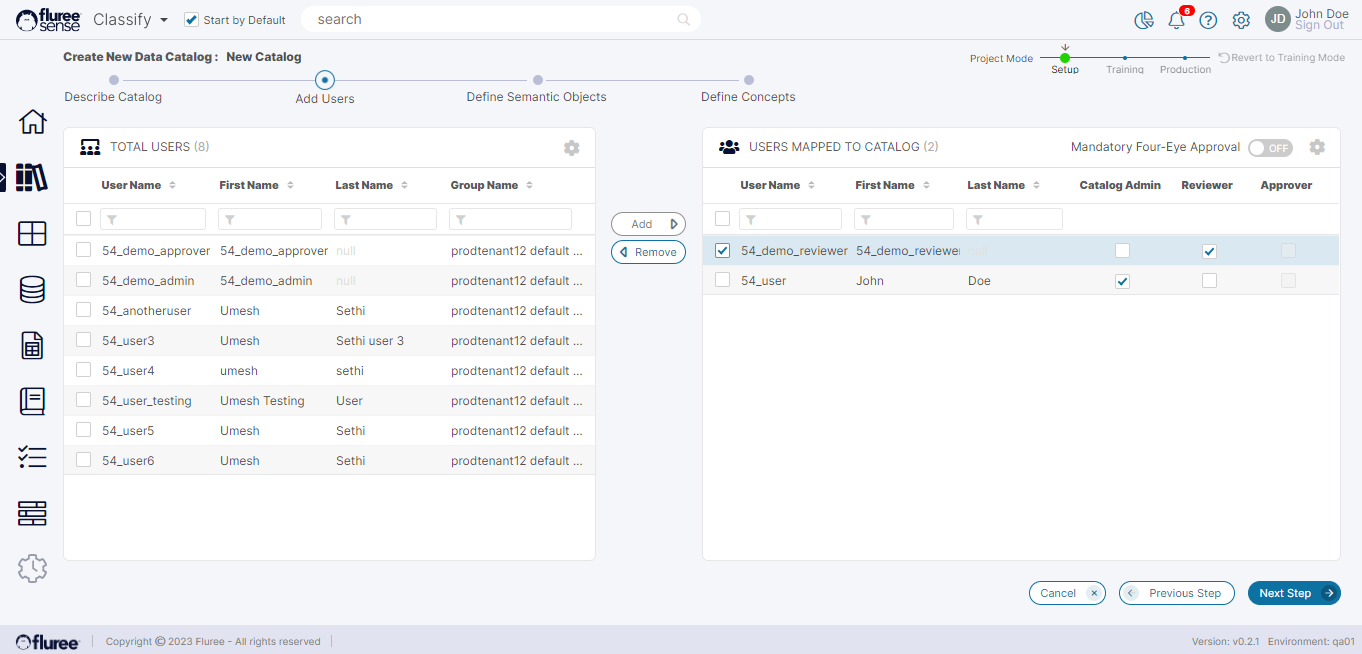
Task: Select the 54_user3 row checkbox
Action: pos(84,340)
